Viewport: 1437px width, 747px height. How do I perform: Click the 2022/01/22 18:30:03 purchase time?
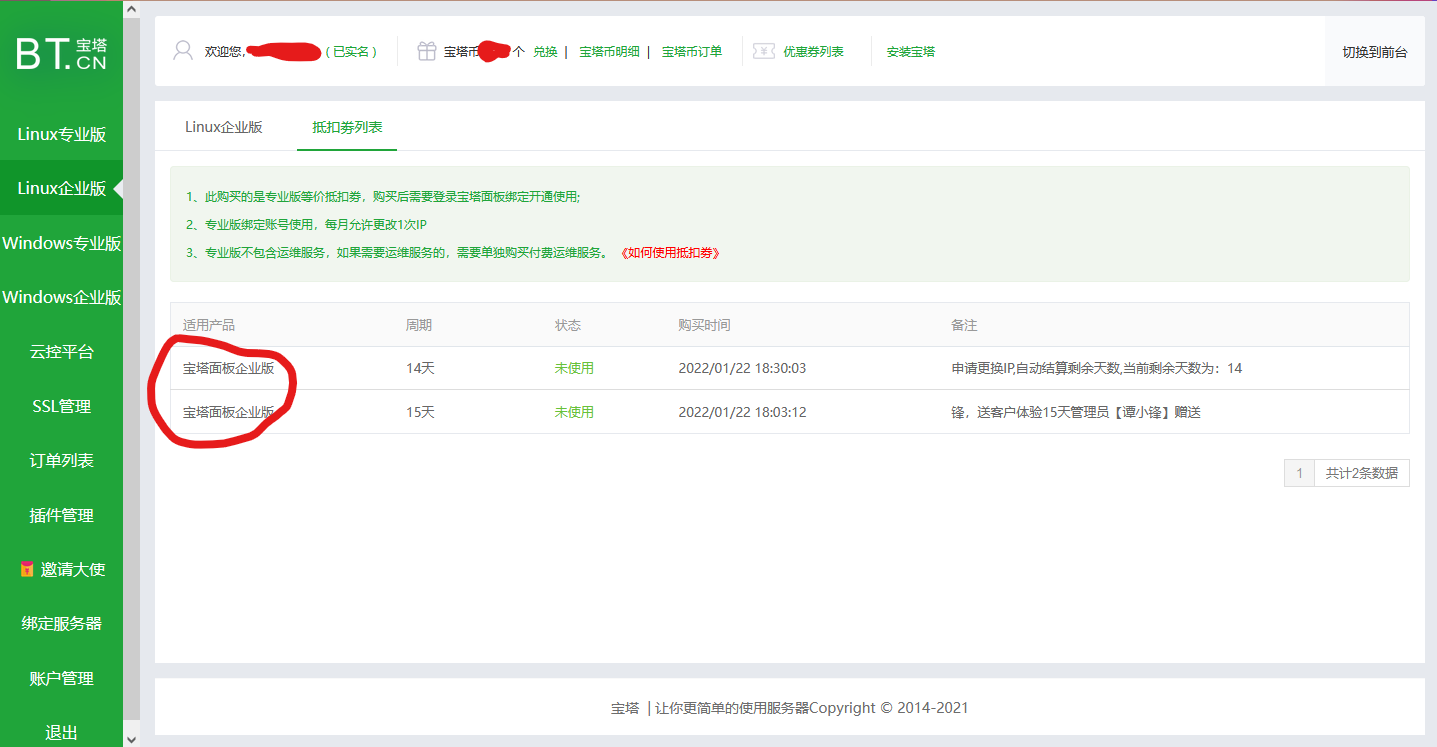point(742,368)
